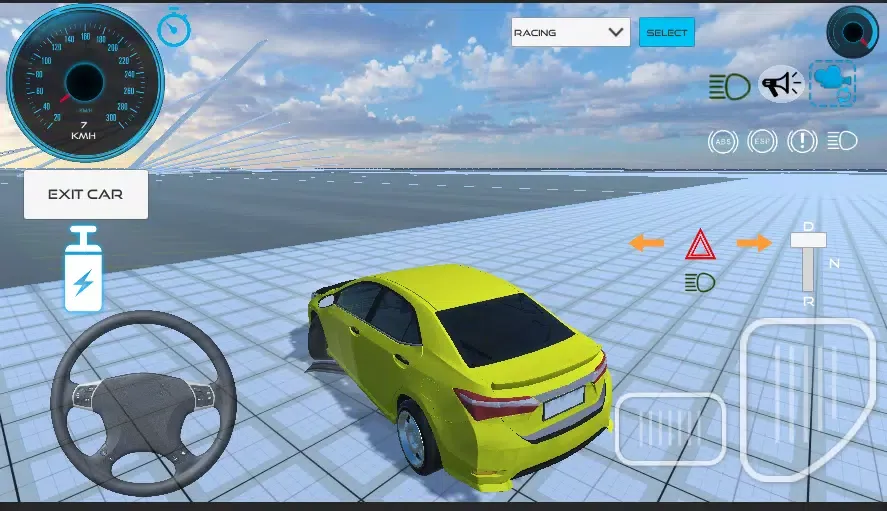Viewport: 887px width, 511px height.
Task: Activate the right turn signal arrow
Action: click(754, 243)
